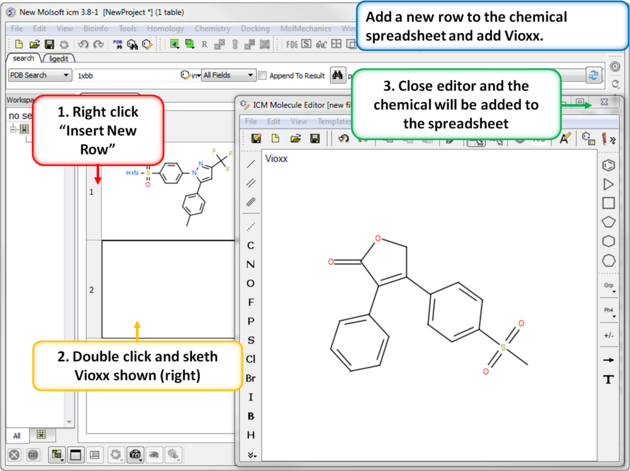Select the double bond drawing tool

pyautogui.click(x=251, y=183)
